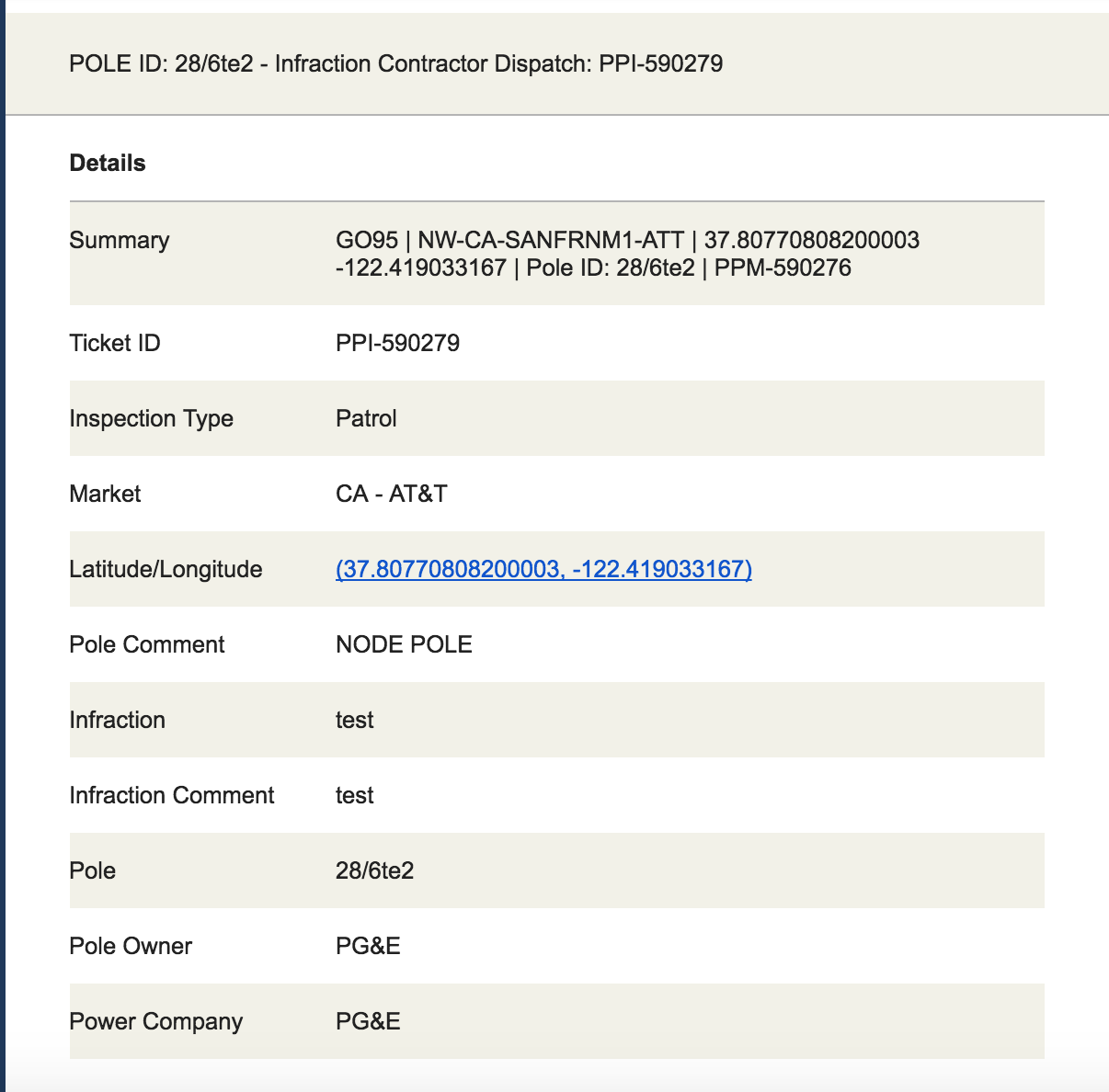Screen dimensions: 1109x1092
Task: Select the GO95 summary value text
Action: point(627,255)
